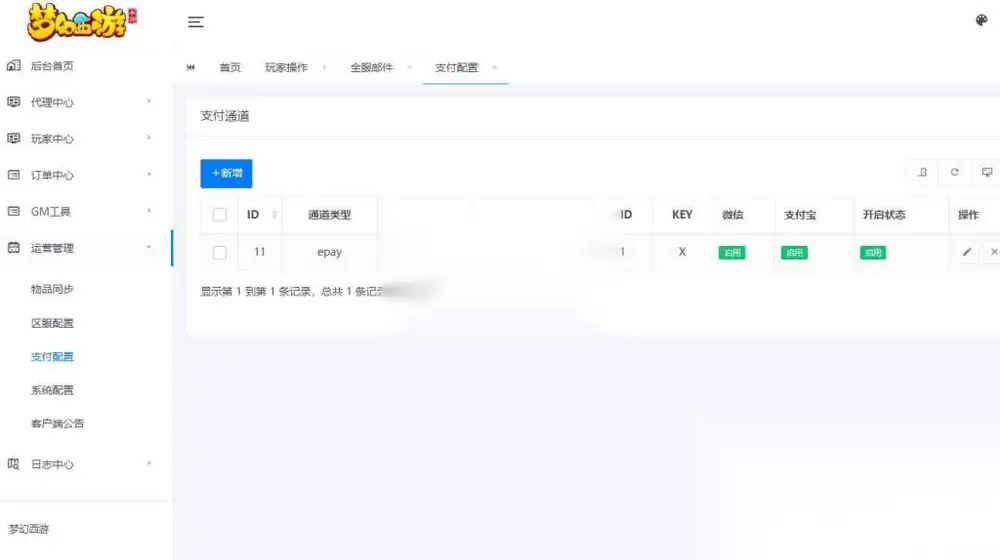Open 客户端公告 submenu item
This screenshot has height=560, width=1000.
click(x=57, y=423)
